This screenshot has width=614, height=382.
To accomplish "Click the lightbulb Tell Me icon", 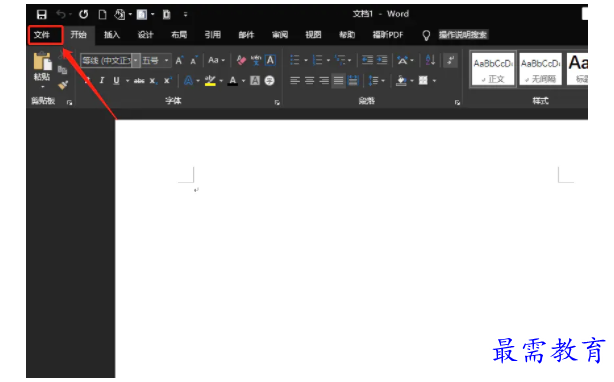I will (426, 35).
